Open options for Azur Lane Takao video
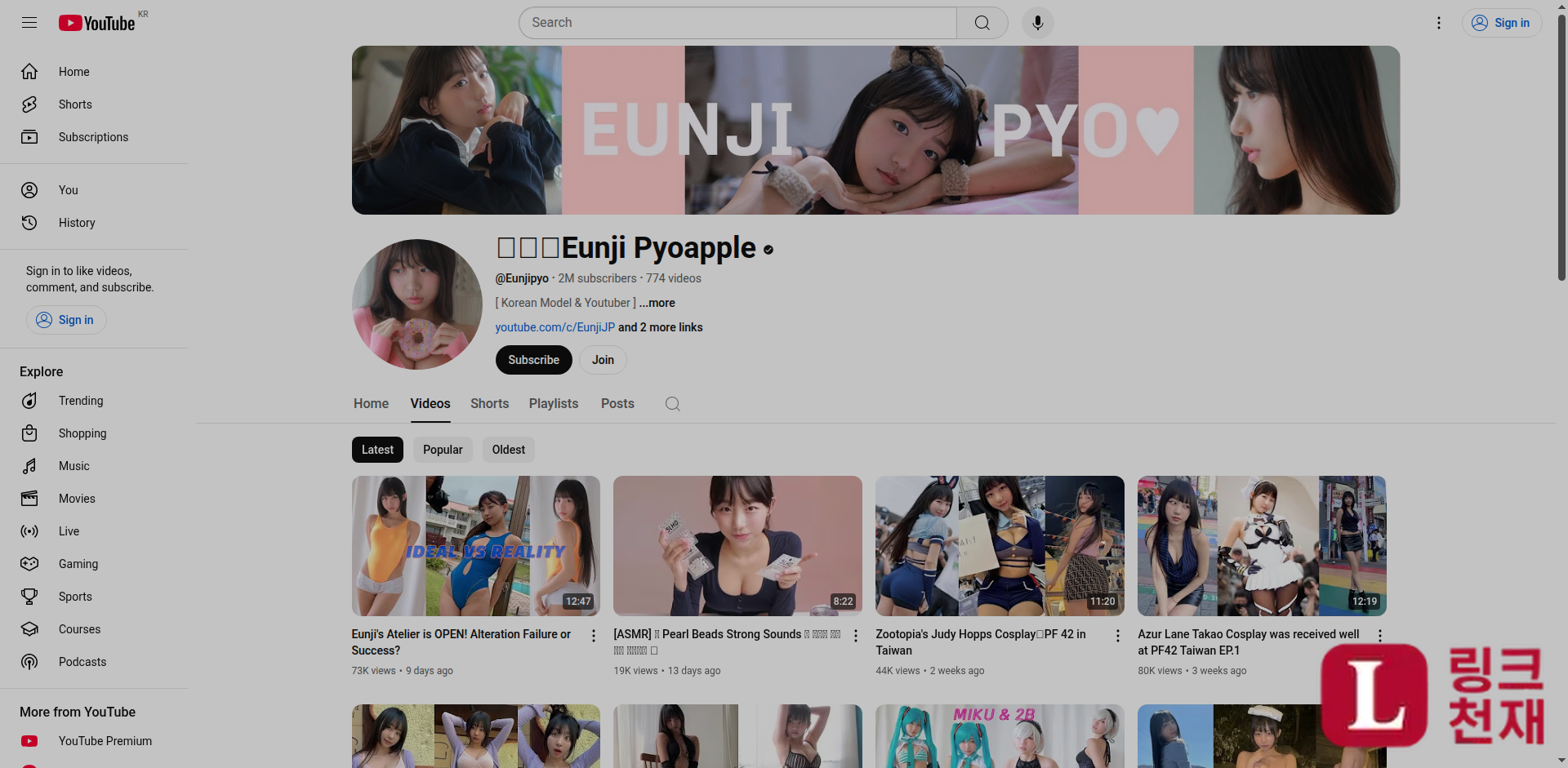The width and height of the screenshot is (1568, 768). [1380, 636]
